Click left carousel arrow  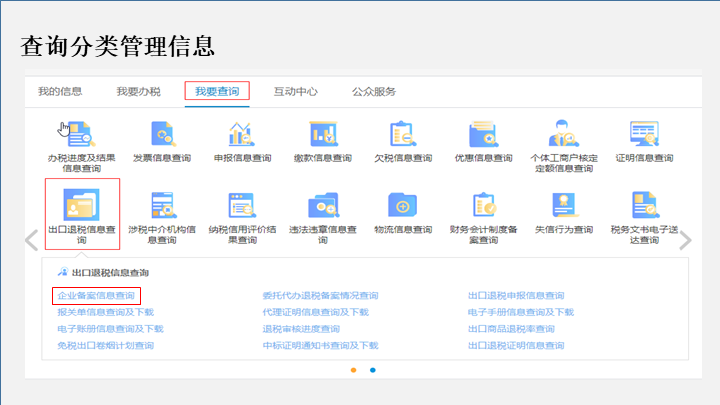pos(32,240)
